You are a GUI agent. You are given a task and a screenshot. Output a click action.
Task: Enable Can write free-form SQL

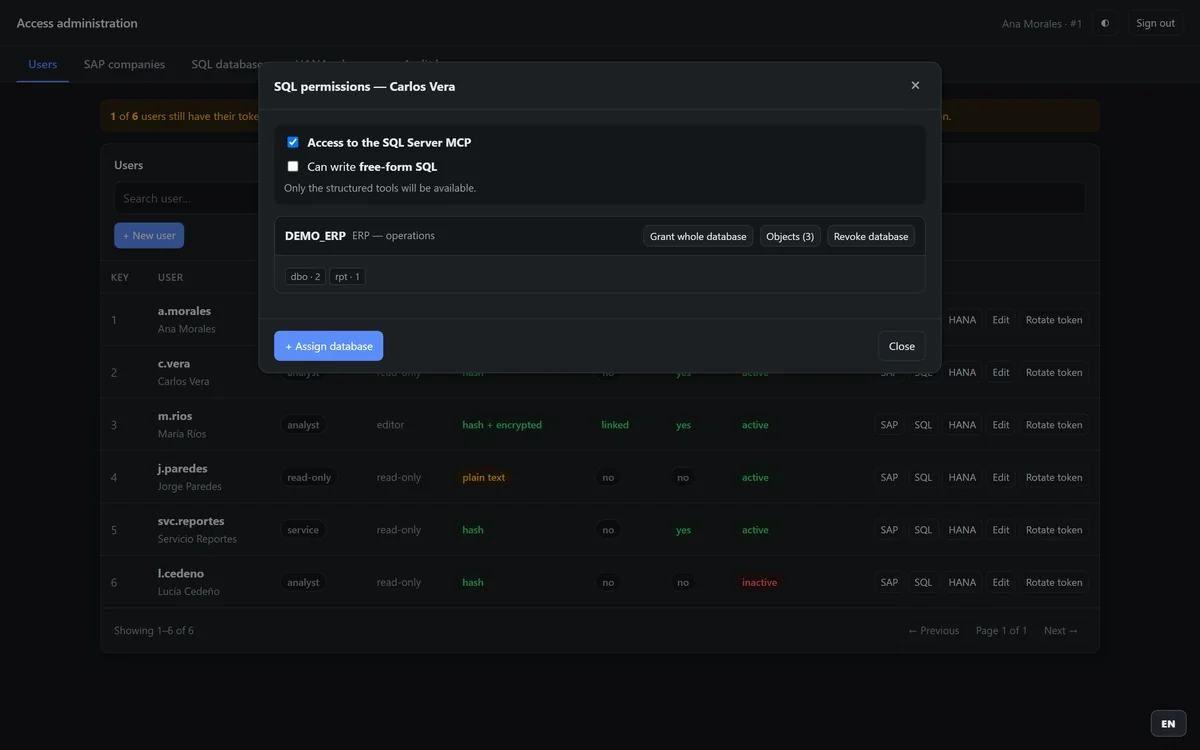tap(293, 167)
